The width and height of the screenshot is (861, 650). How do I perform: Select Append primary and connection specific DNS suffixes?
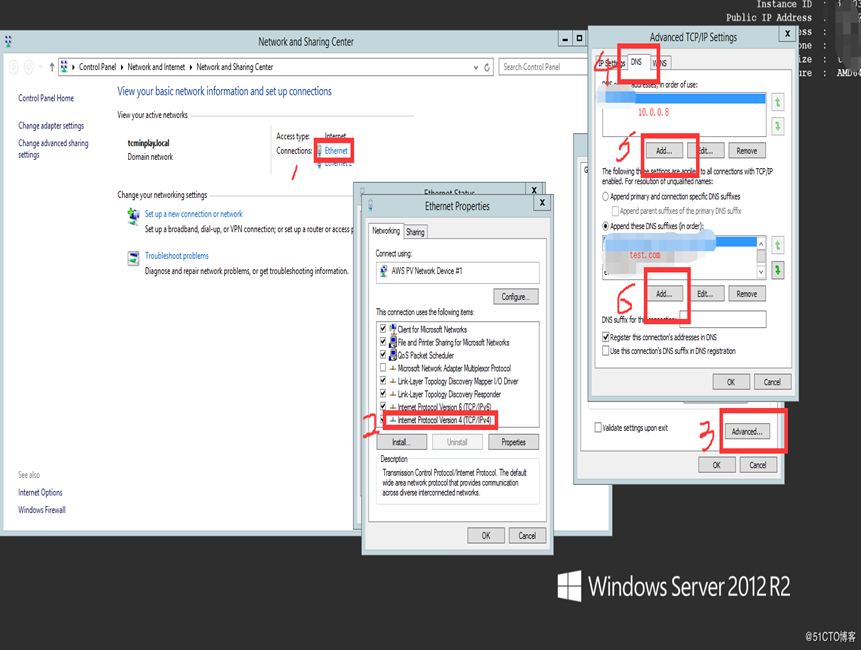click(605, 196)
